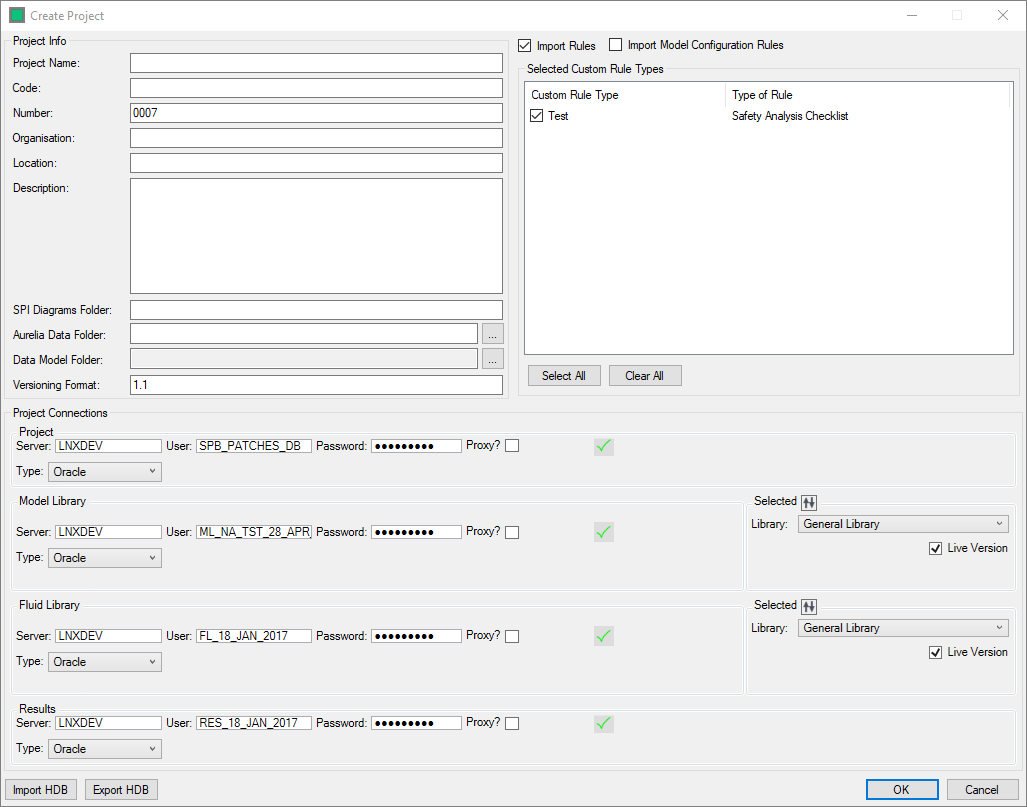Click the Create Project window icon

coord(17,16)
